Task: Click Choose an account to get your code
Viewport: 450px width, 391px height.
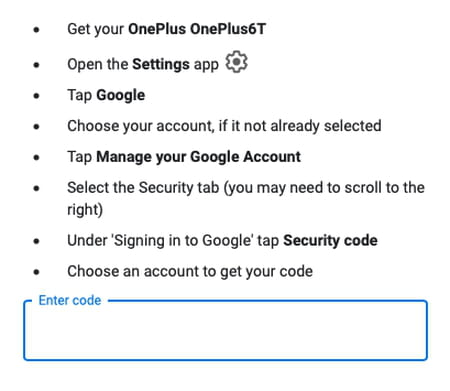Action: [x=190, y=271]
